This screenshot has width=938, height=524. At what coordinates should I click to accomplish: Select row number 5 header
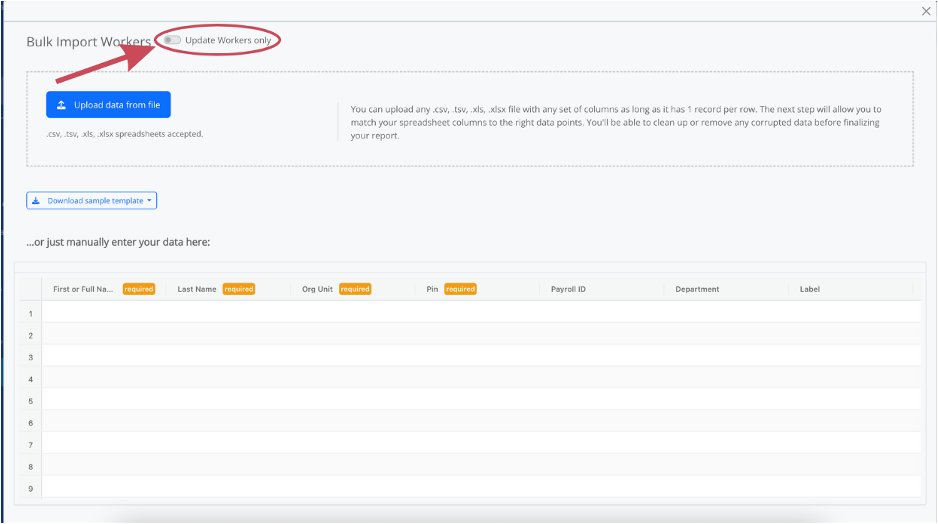(31, 401)
